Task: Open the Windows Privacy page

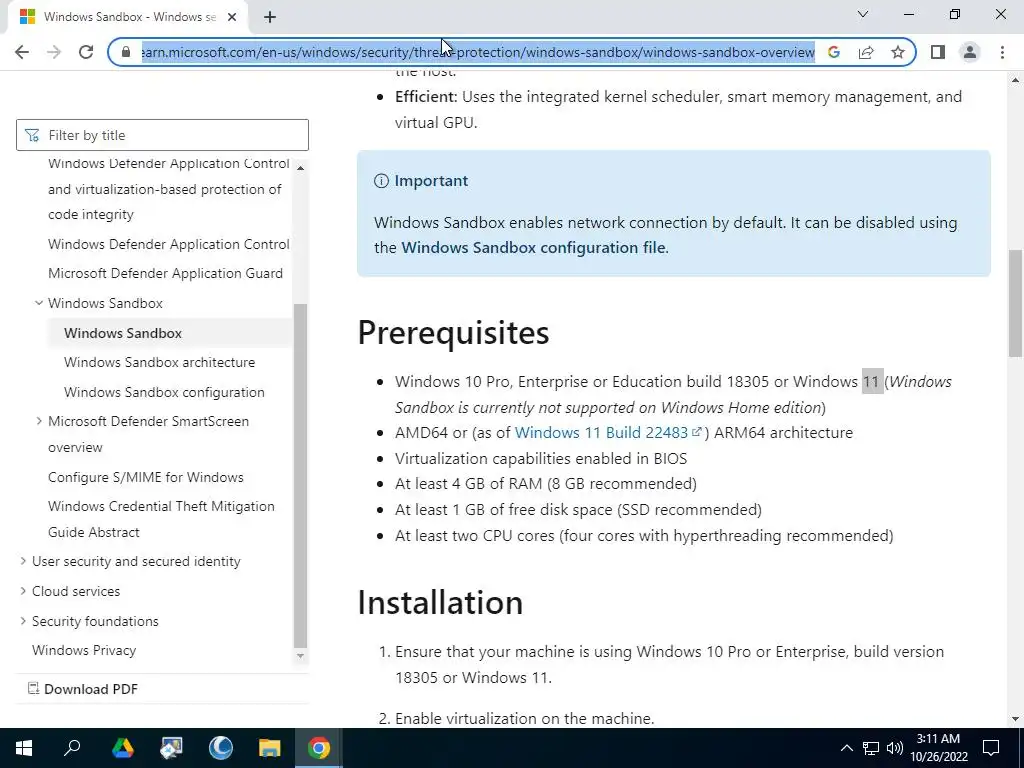Action: tap(84, 650)
